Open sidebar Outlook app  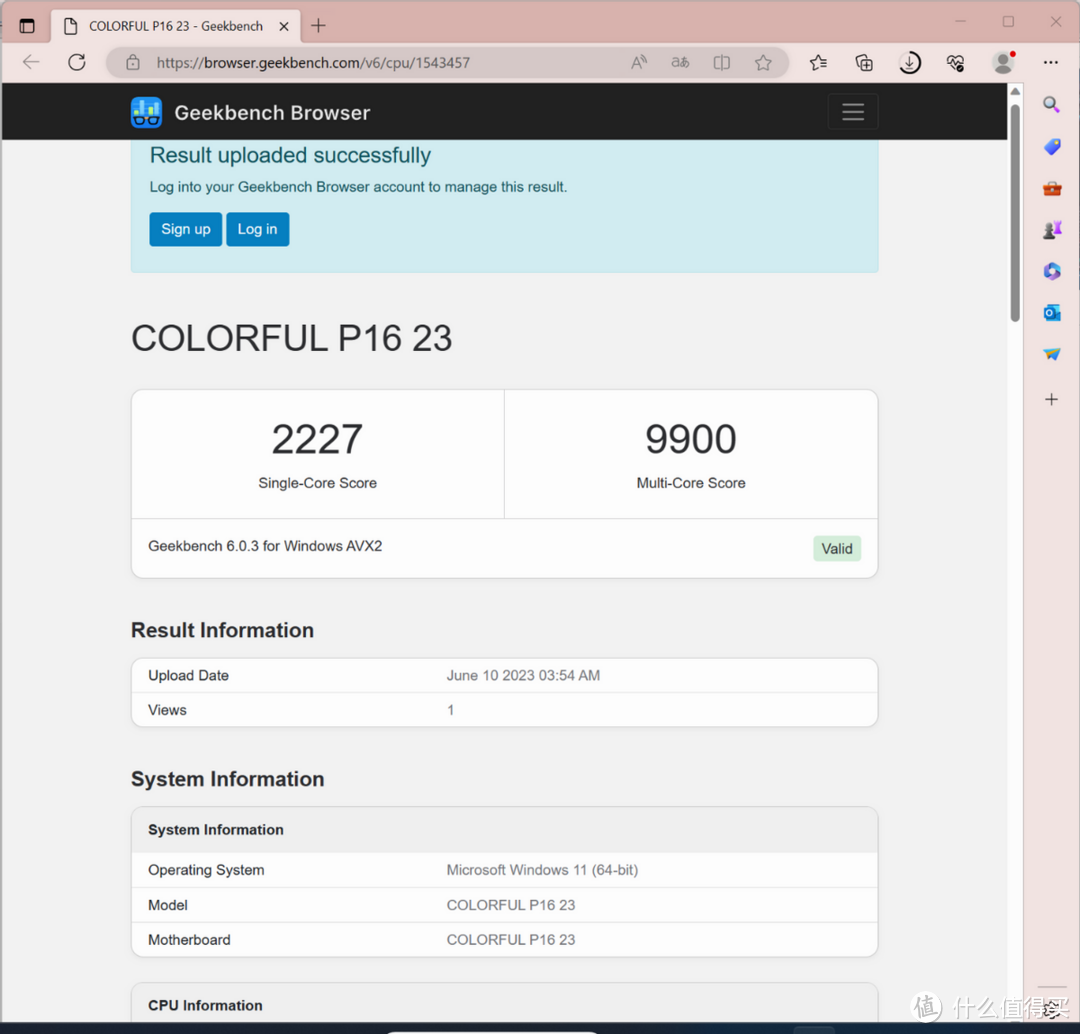(1051, 313)
